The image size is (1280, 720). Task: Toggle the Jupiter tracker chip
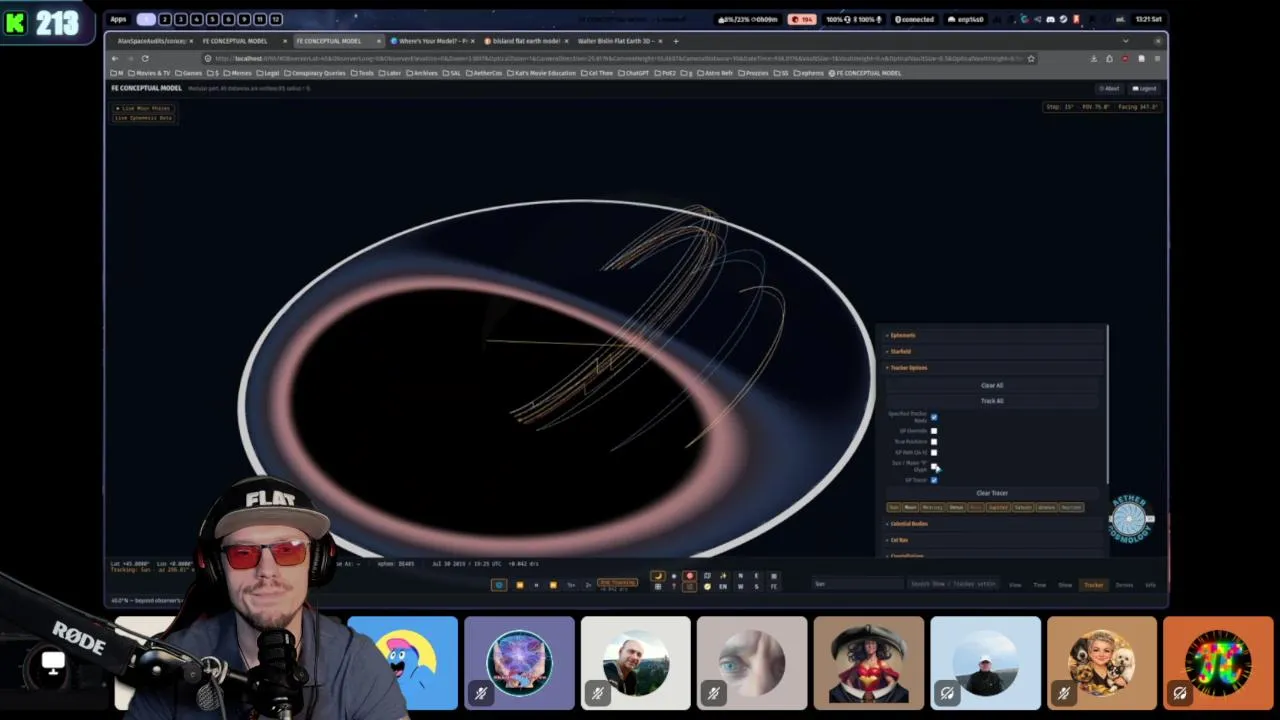click(998, 507)
